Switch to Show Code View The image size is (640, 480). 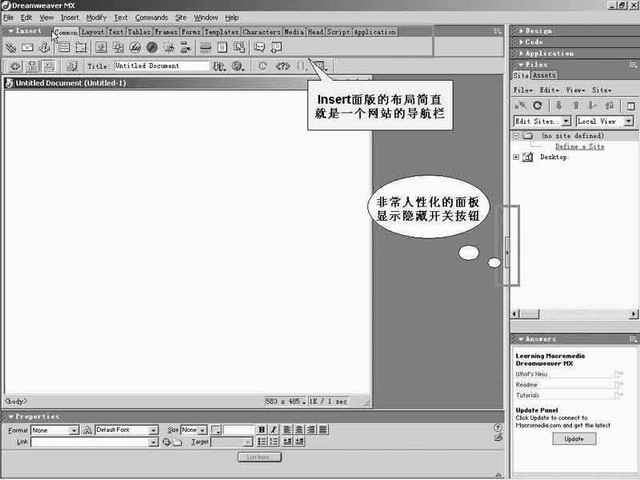point(16,66)
